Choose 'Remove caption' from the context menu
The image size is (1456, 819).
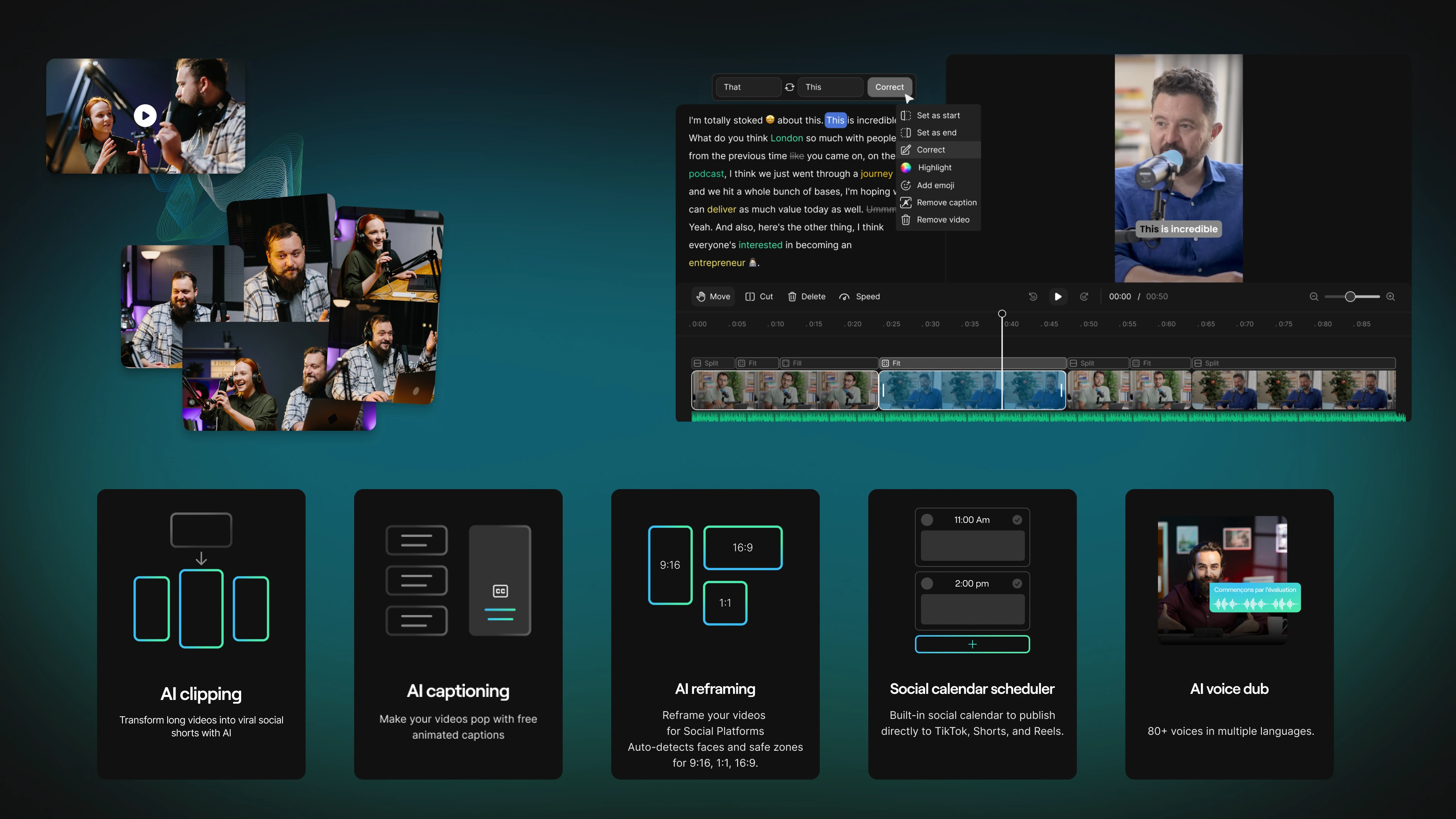[938, 202]
